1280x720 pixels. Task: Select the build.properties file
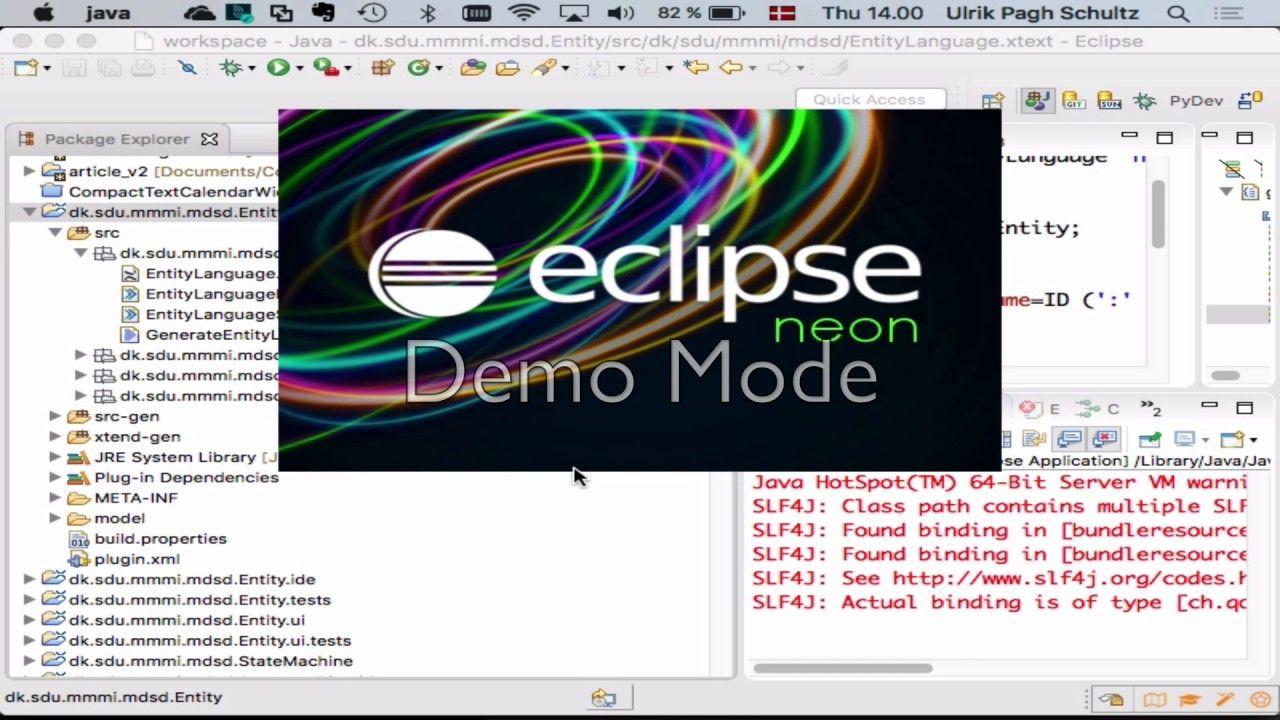click(x=148, y=539)
